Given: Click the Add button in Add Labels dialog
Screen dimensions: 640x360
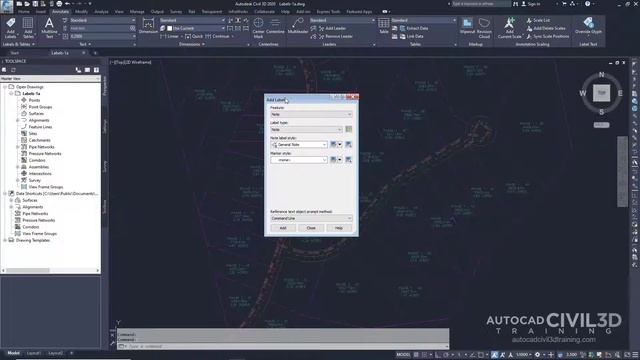Looking at the screenshot, I should pyautogui.click(x=283, y=228).
